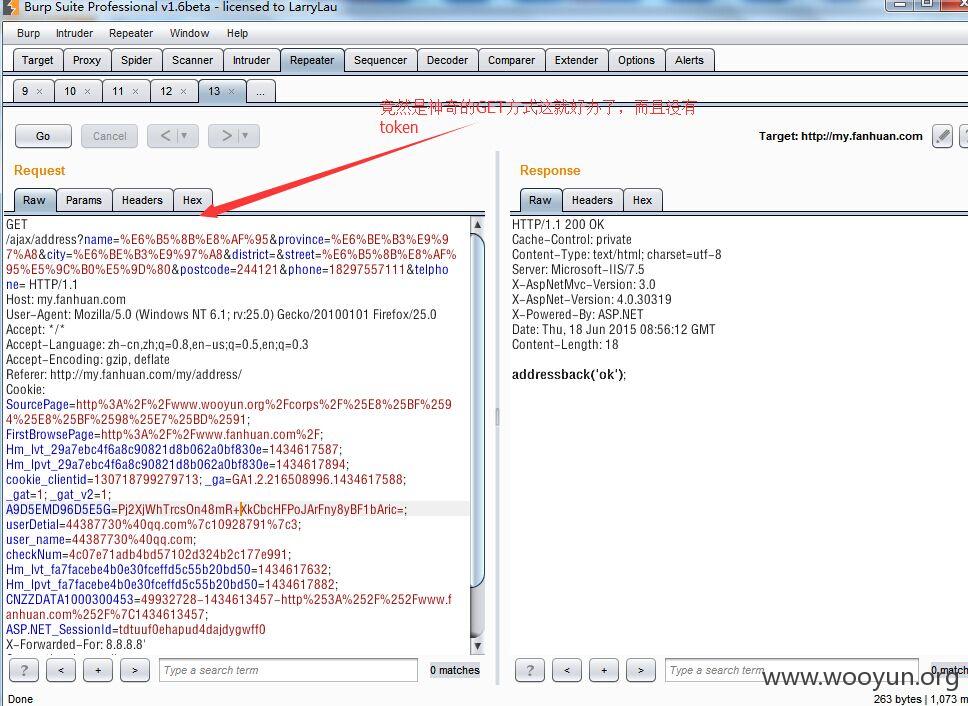Edit target with the pencil icon
The image size is (968, 706).
[x=942, y=136]
